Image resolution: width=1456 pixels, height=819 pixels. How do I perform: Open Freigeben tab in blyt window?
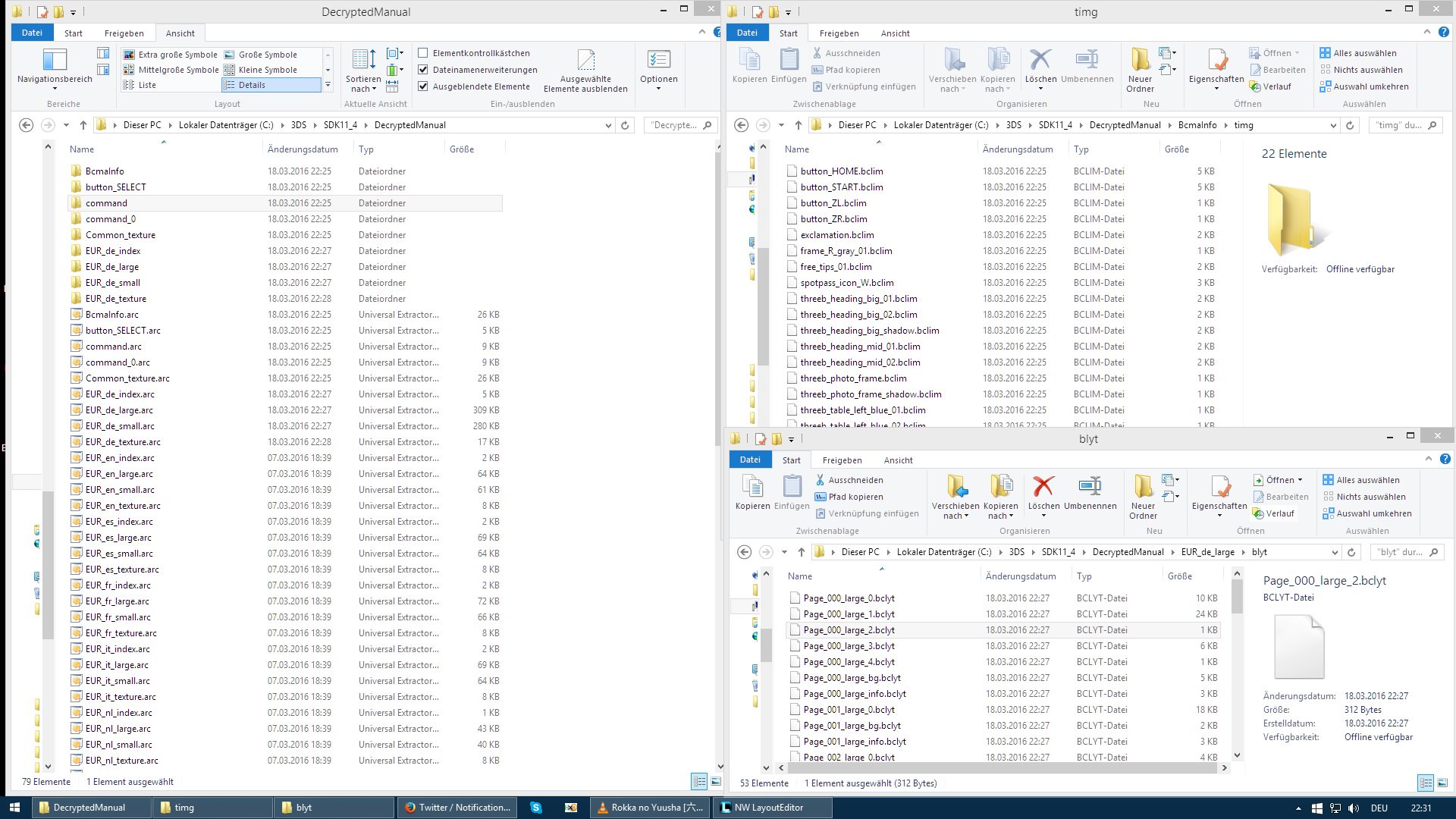pyautogui.click(x=842, y=460)
